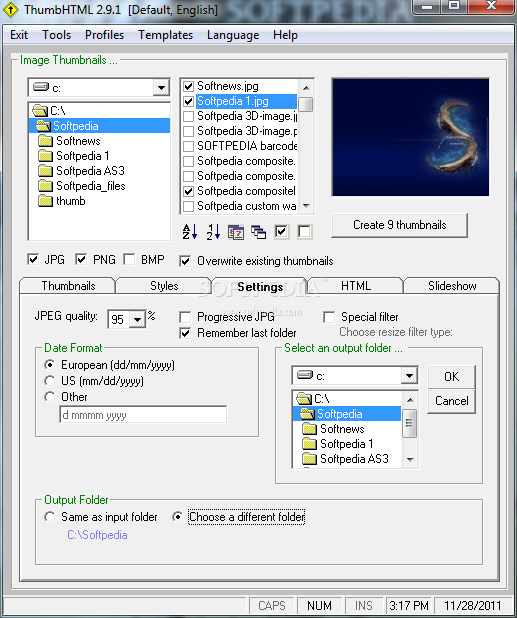
Task: Uncheck Softnews.jpg in file list
Action: [x=188, y=86]
